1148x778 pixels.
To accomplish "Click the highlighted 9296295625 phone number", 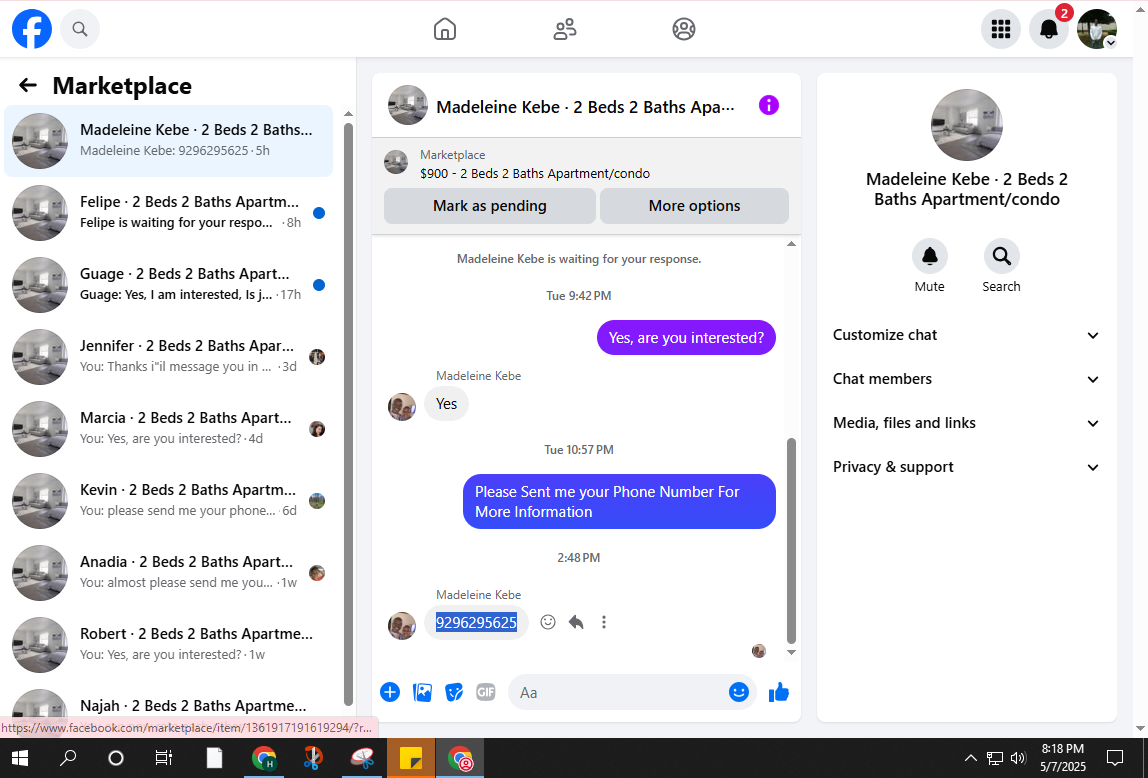I will [477, 622].
